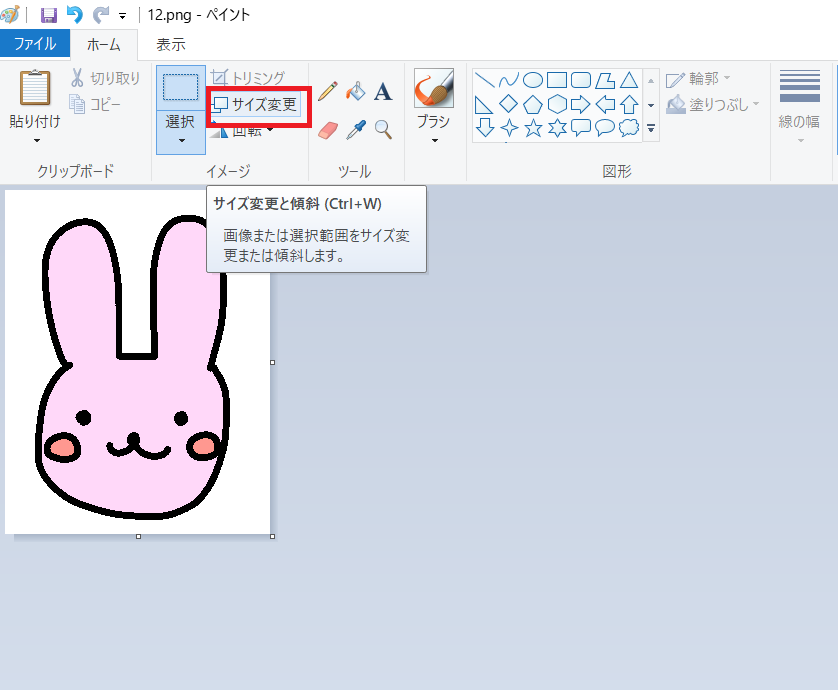Click the canvas bottom-edge resize handle
This screenshot has height=690, width=838.
pyautogui.click(x=138, y=536)
